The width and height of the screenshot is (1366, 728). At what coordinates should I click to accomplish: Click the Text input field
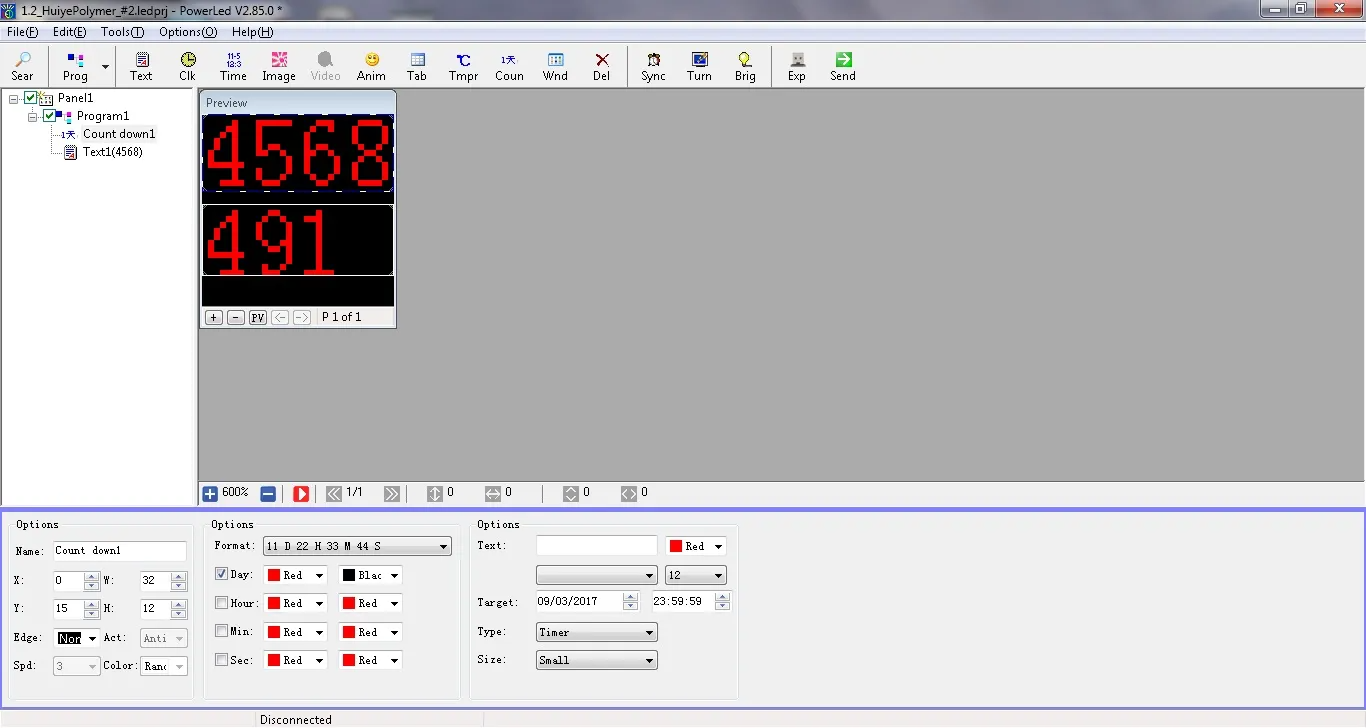coord(597,546)
